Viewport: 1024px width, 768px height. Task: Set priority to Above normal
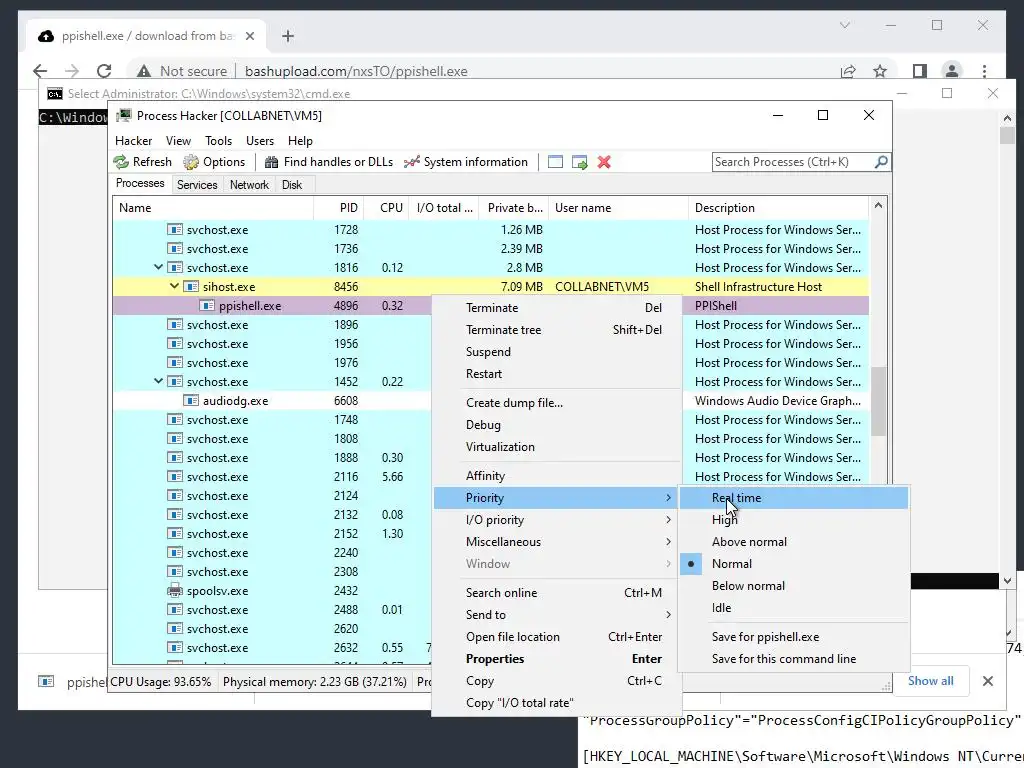coord(793,542)
